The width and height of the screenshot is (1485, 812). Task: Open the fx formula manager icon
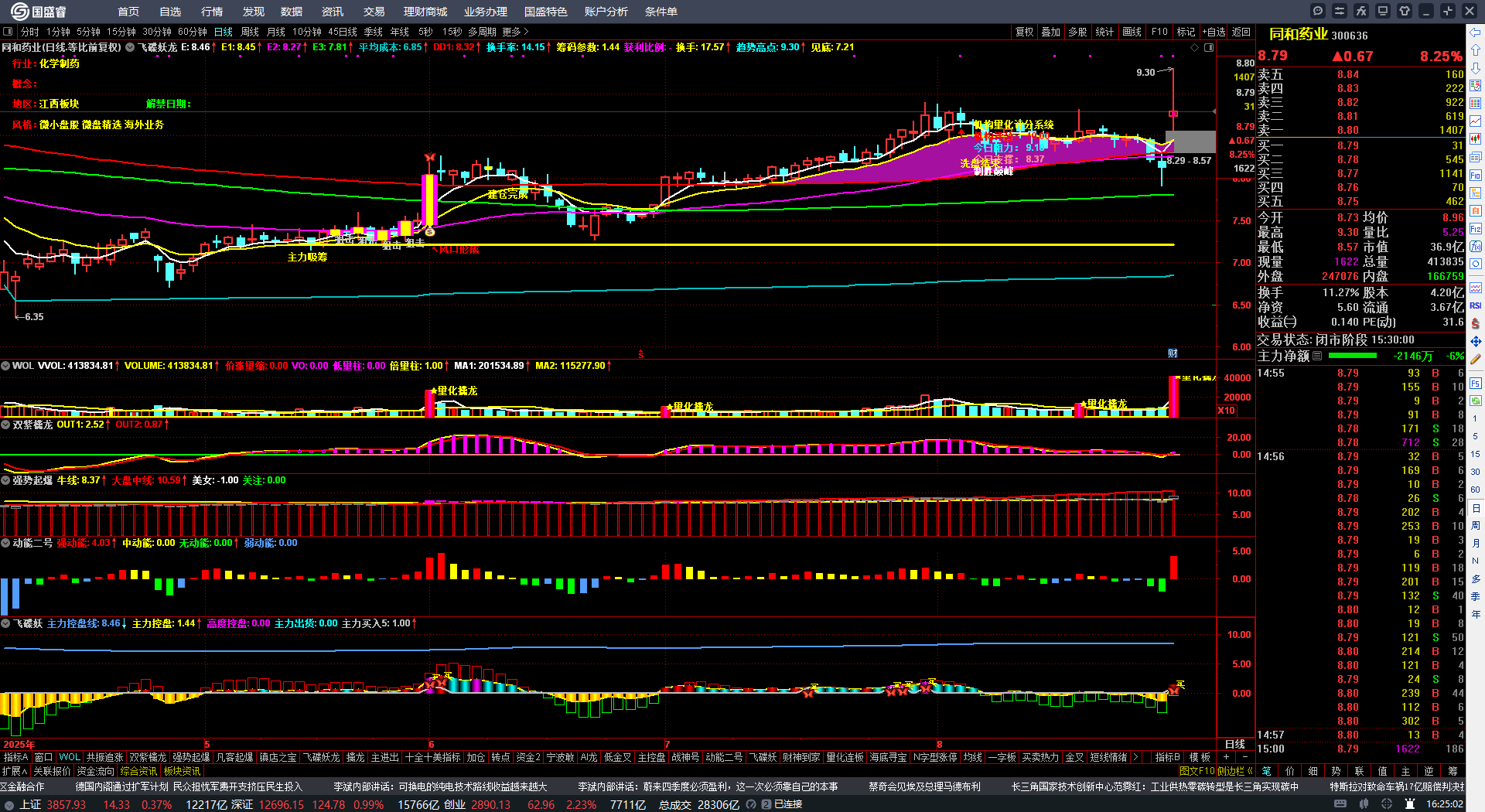pos(1361,11)
